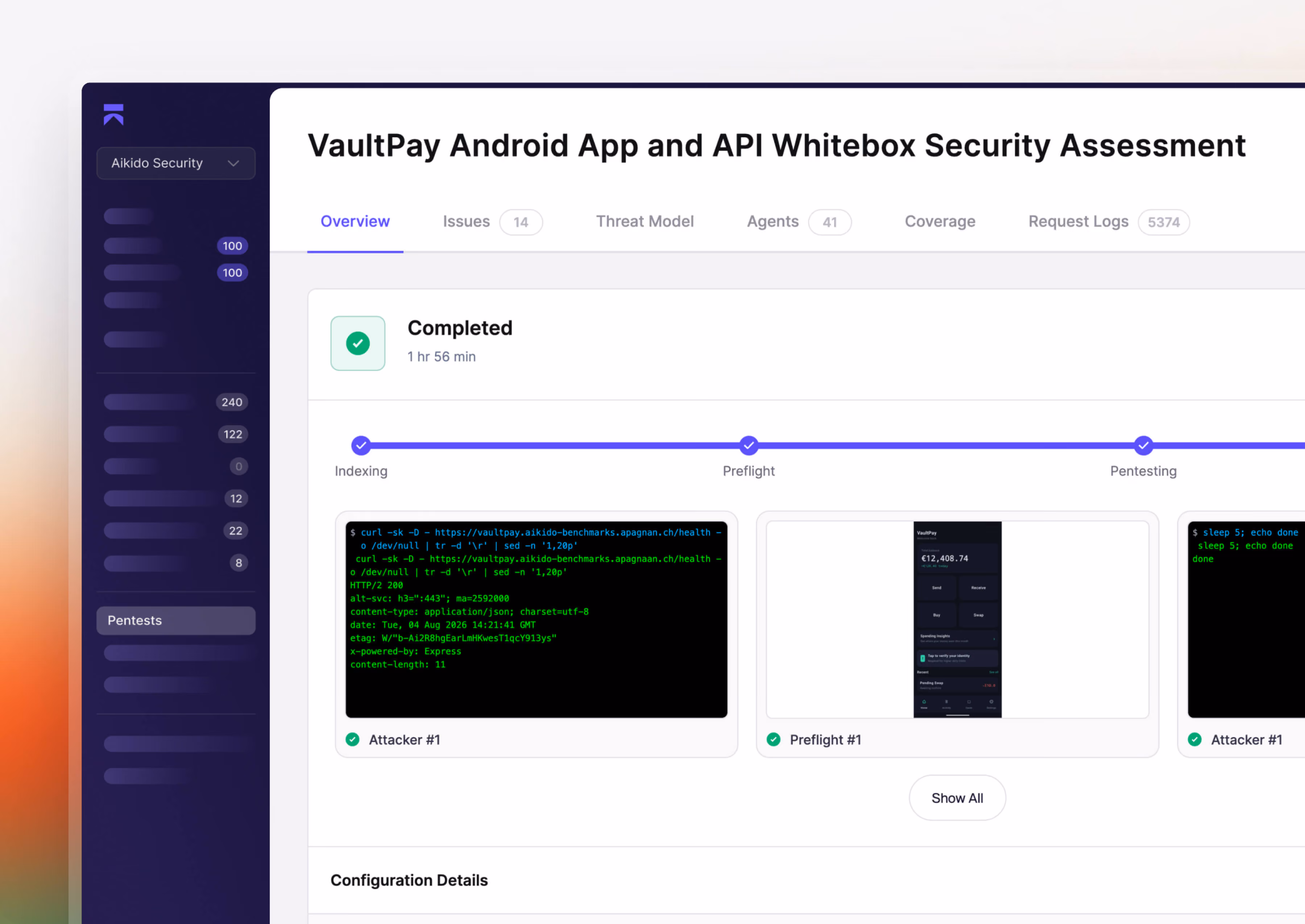Select the Indexing stage marker
Screen dimensions: 1305x924
click(x=361, y=445)
